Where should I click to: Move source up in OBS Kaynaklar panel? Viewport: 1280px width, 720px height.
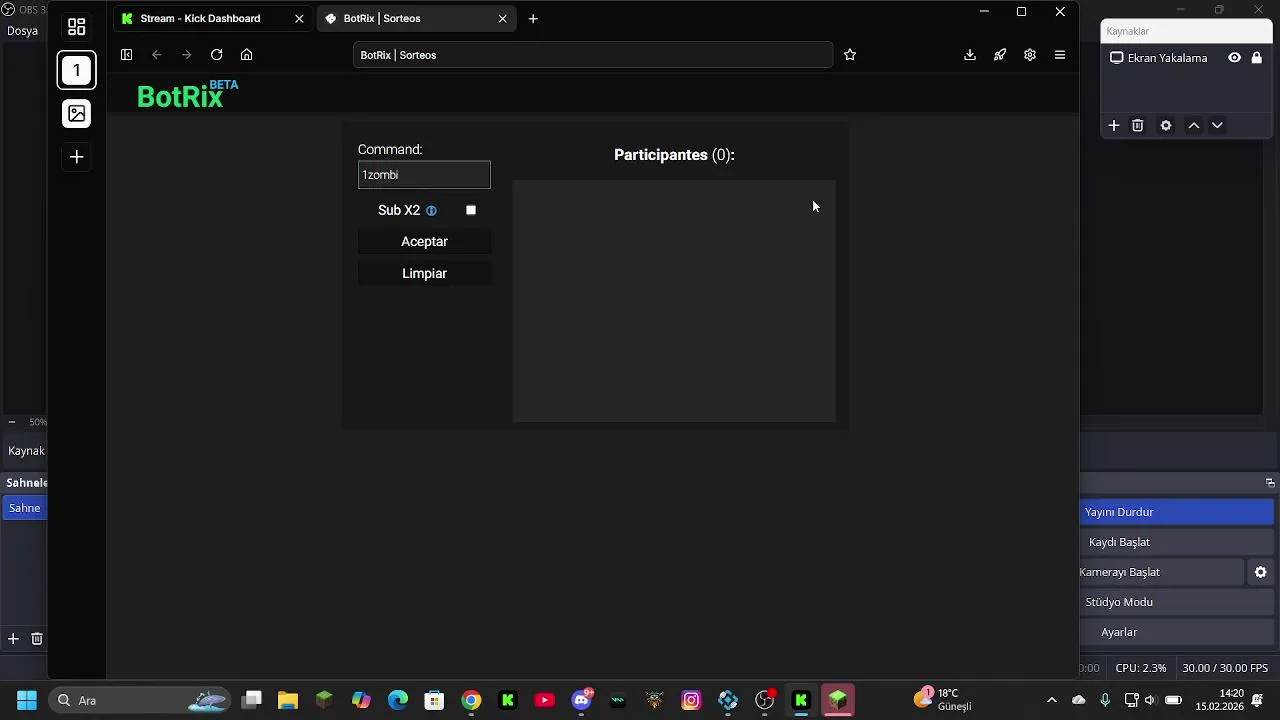coord(1194,125)
